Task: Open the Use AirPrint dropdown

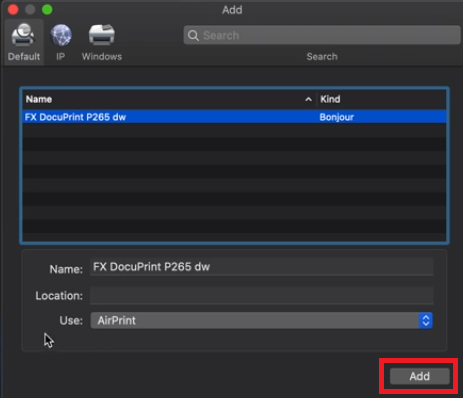Action: (x=262, y=320)
